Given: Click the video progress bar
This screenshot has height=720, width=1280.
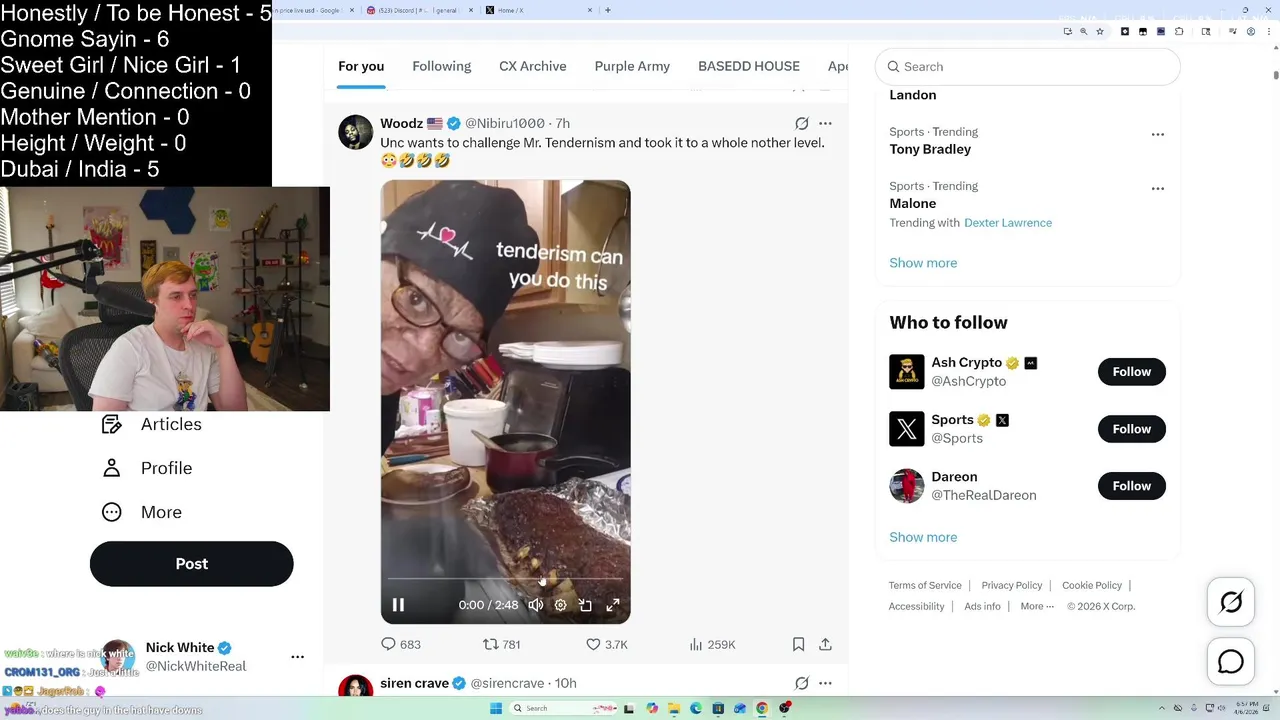Looking at the screenshot, I should [505, 579].
